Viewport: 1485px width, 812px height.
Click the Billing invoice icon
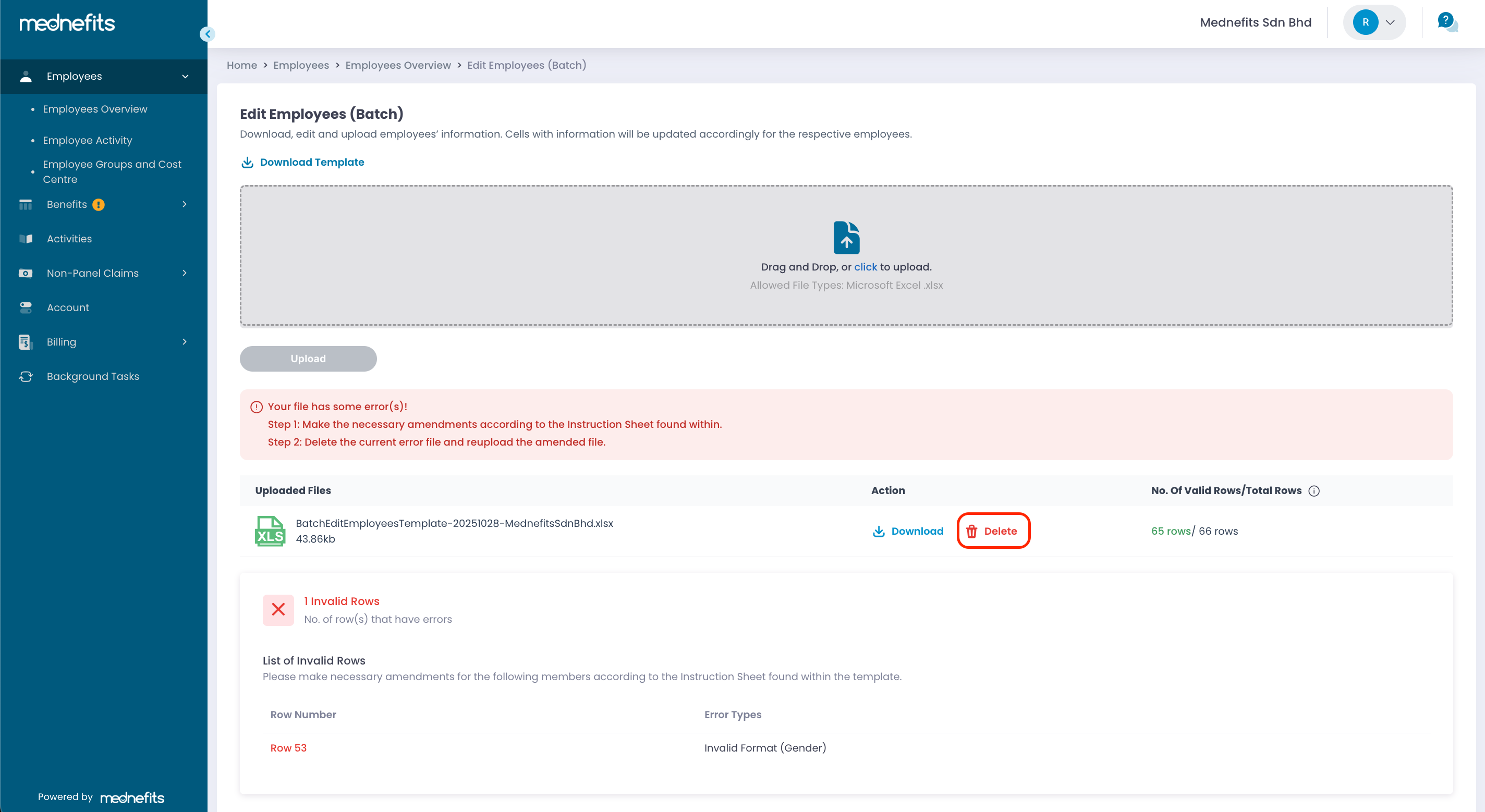click(x=25, y=342)
